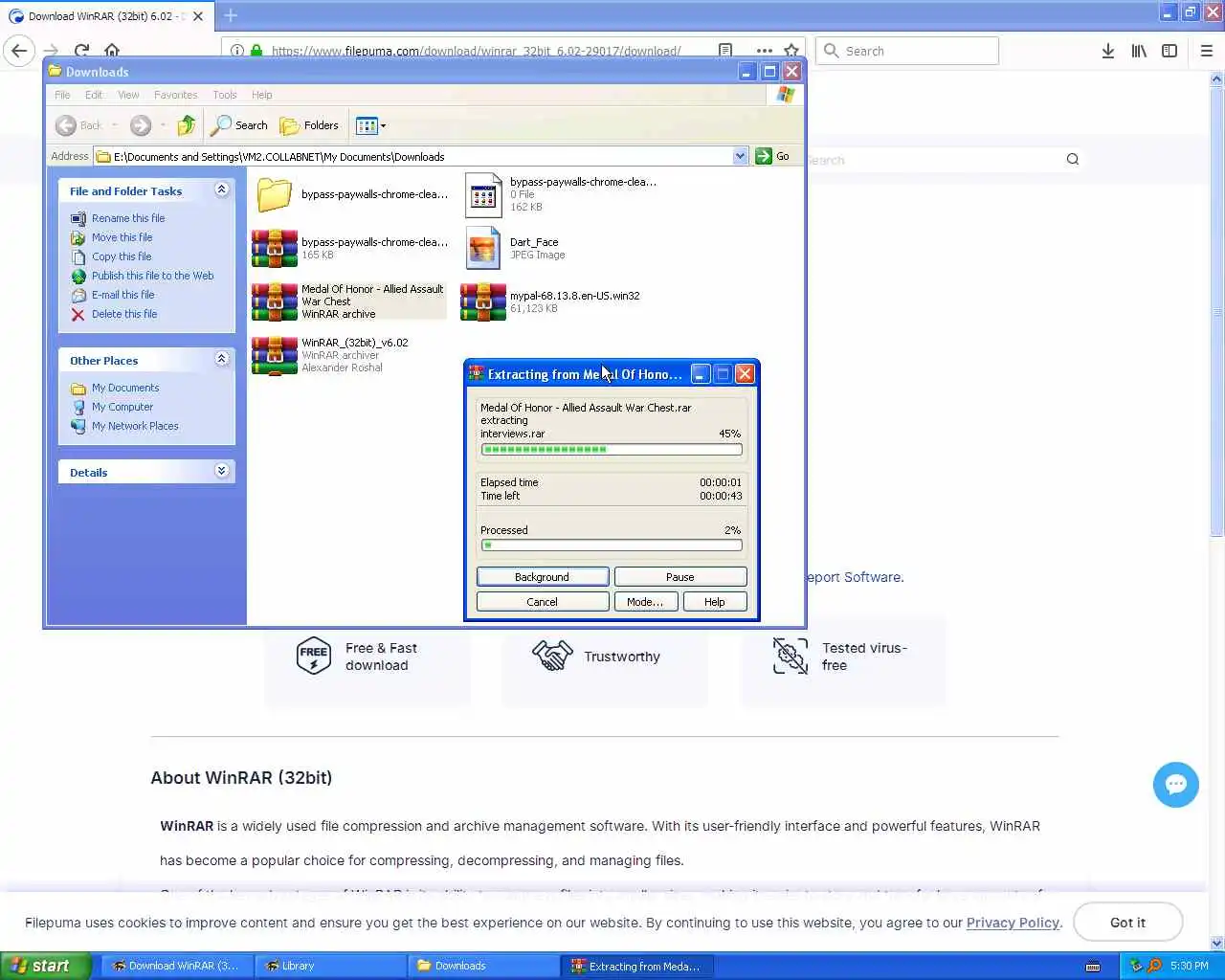Viewport: 1225px width, 980px height.
Task: Open Search in the Downloads toolbar
Action: (239, 125)
